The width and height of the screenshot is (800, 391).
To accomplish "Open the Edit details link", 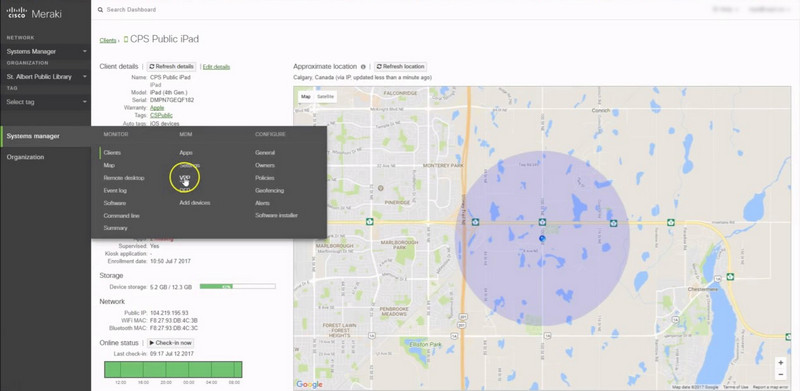I will (216, 67).
